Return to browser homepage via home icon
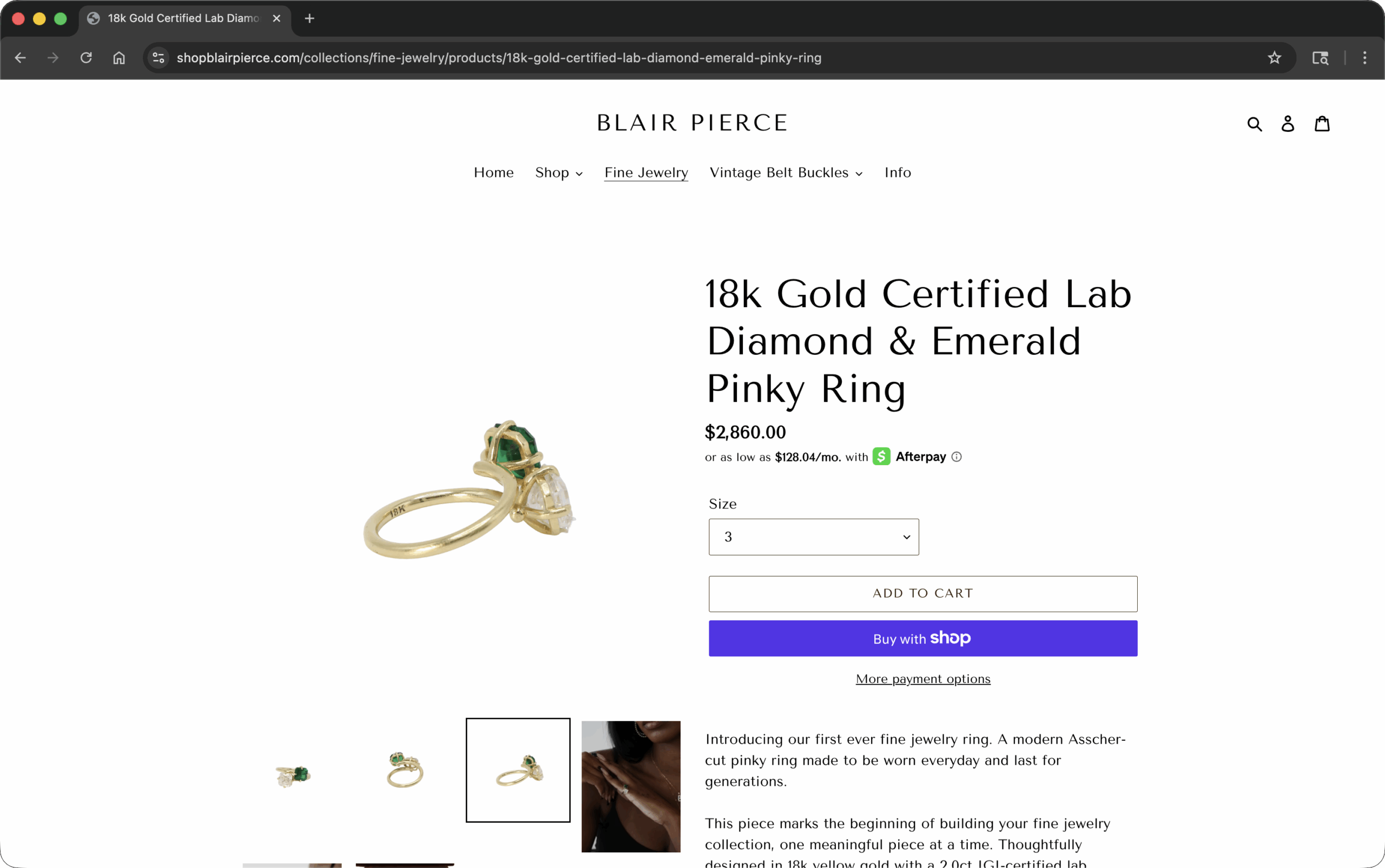Viewport: 1385px width, 868px height. coord(119,57)
